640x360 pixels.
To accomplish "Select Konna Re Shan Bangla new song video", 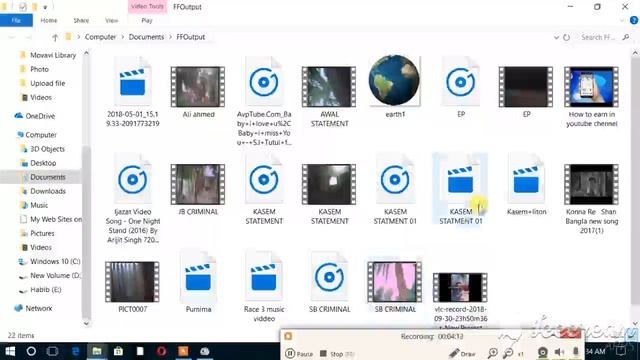I will click(x=591, y=184).
